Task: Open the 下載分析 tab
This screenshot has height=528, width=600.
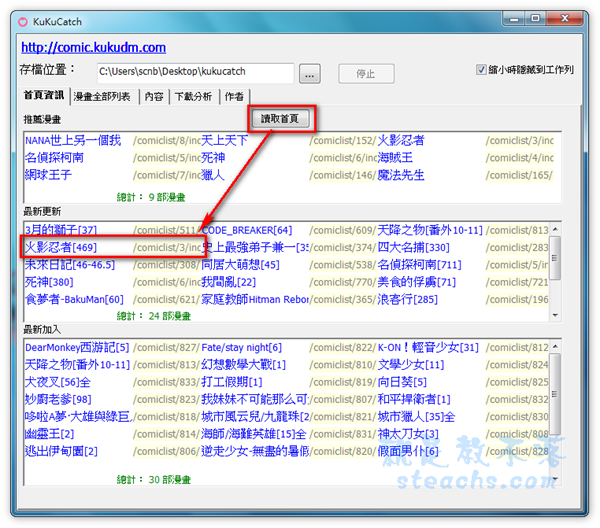Action: pos(193,96)
